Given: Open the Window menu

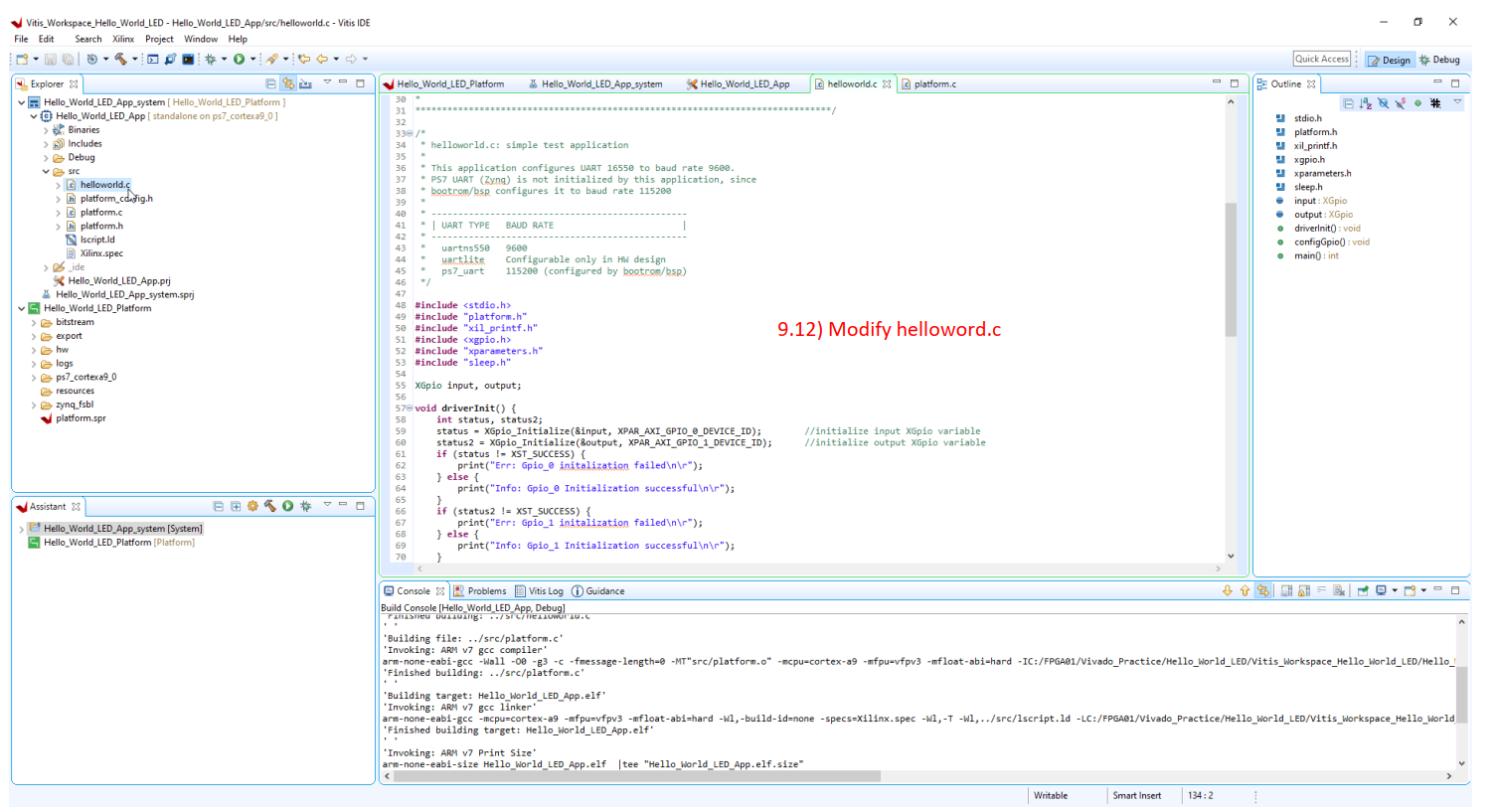Looking at the screenshot, I should click(x=201, y=39).
